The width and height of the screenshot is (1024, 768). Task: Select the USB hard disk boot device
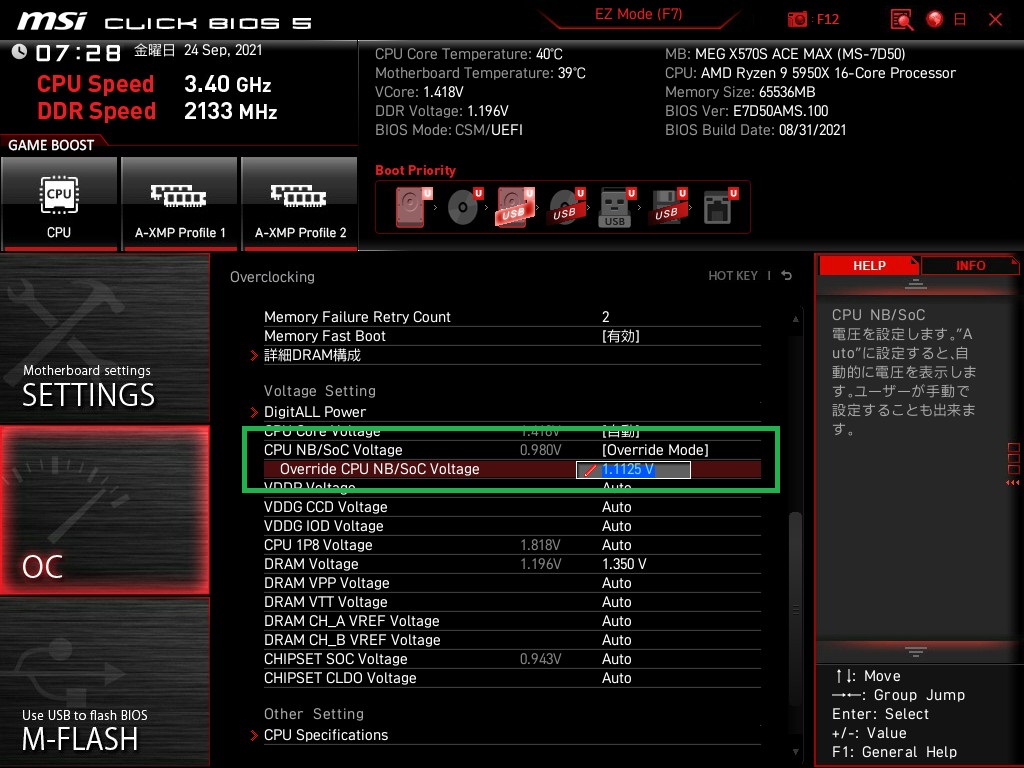coord(515,207)
